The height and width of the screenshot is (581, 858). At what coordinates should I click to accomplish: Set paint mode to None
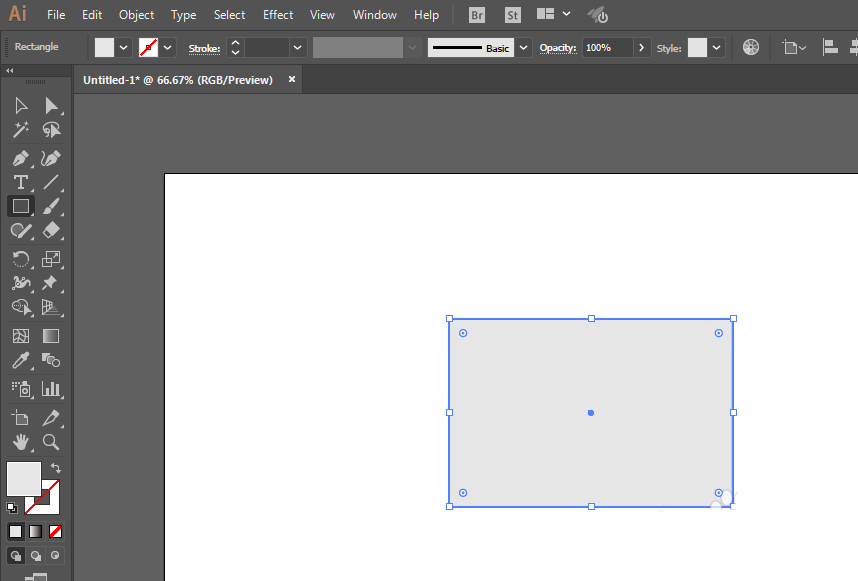pyautogui.click(x=55, y=531)
